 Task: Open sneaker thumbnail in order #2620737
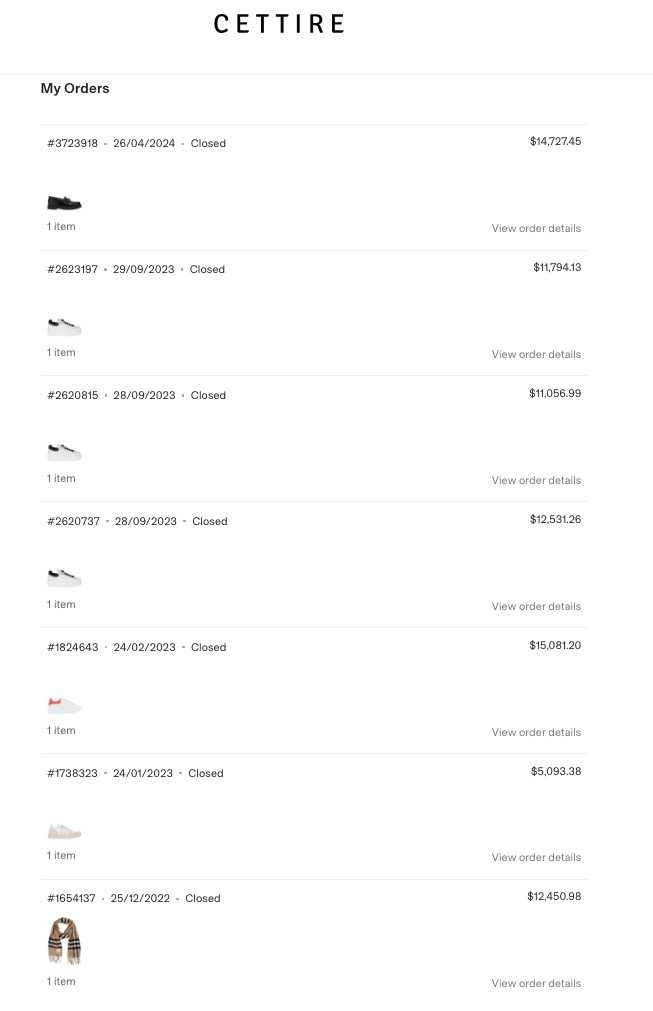pos(64,578)
